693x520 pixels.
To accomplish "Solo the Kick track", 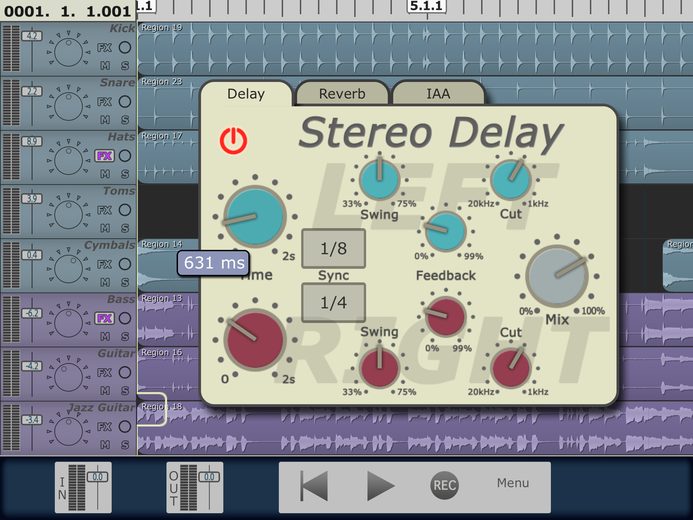I will [x=125, y=66].
